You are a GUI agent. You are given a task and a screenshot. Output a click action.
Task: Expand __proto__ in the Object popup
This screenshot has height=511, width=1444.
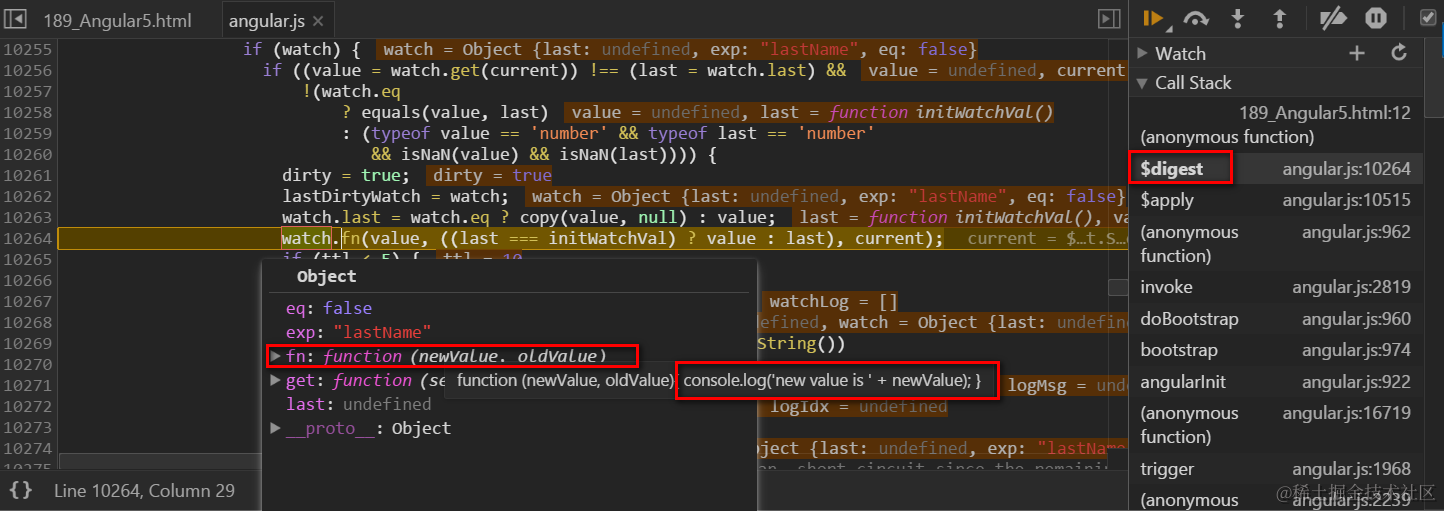click(276, 428)
